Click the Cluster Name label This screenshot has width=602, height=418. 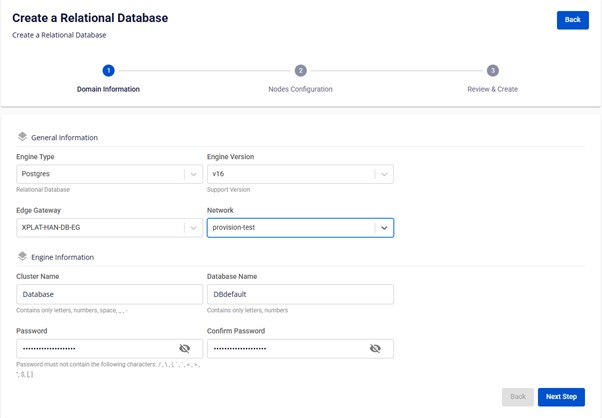point(38,276)
